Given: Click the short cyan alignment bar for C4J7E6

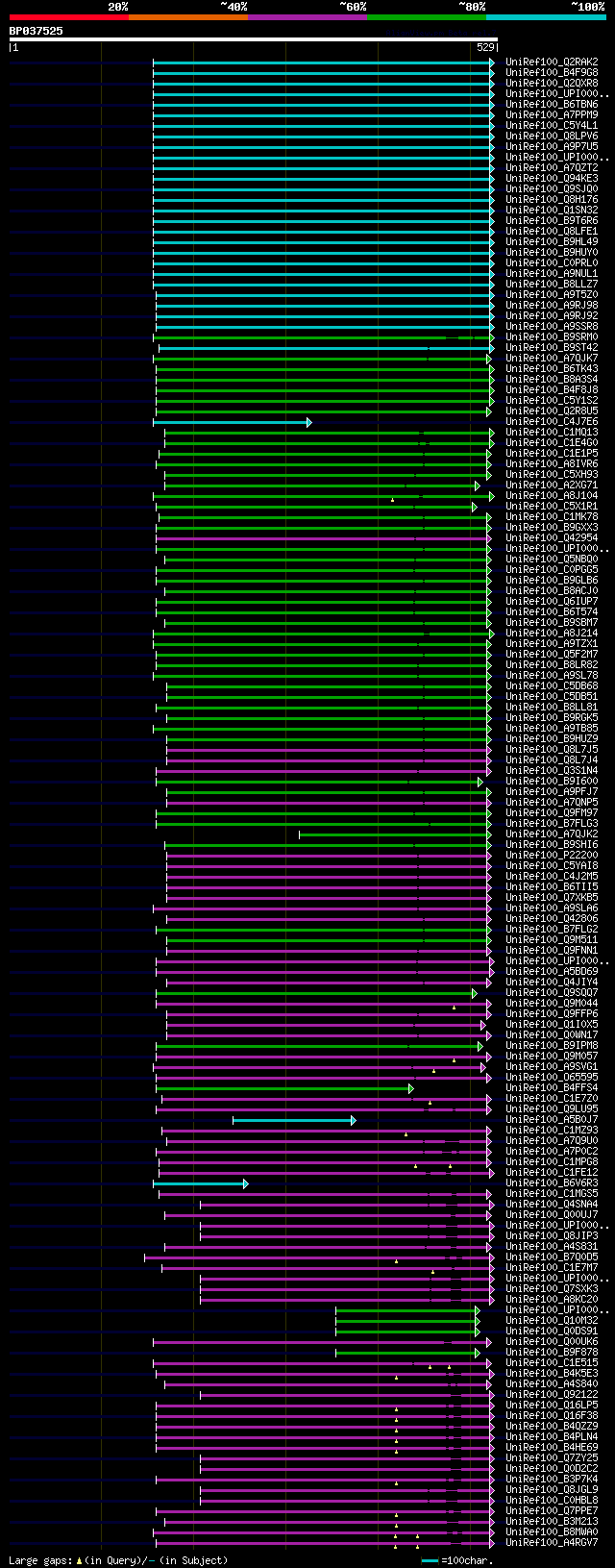Looking at the screenshot, I should (x=232, y=422).
